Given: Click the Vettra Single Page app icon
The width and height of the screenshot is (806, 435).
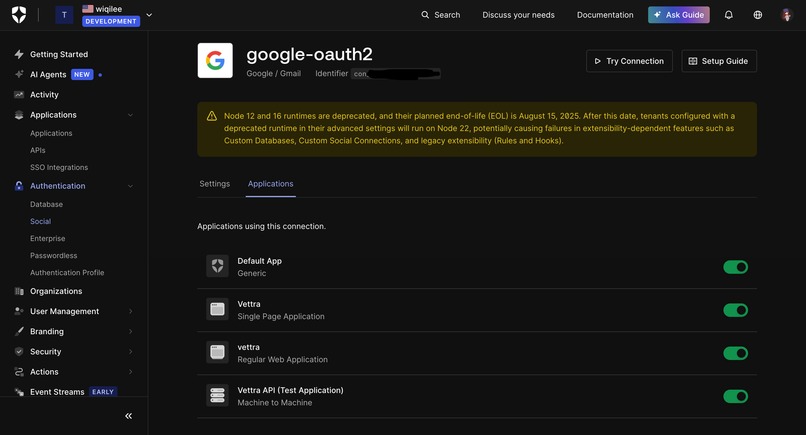Looking at the screenshot, I should (x=217, y=309).
